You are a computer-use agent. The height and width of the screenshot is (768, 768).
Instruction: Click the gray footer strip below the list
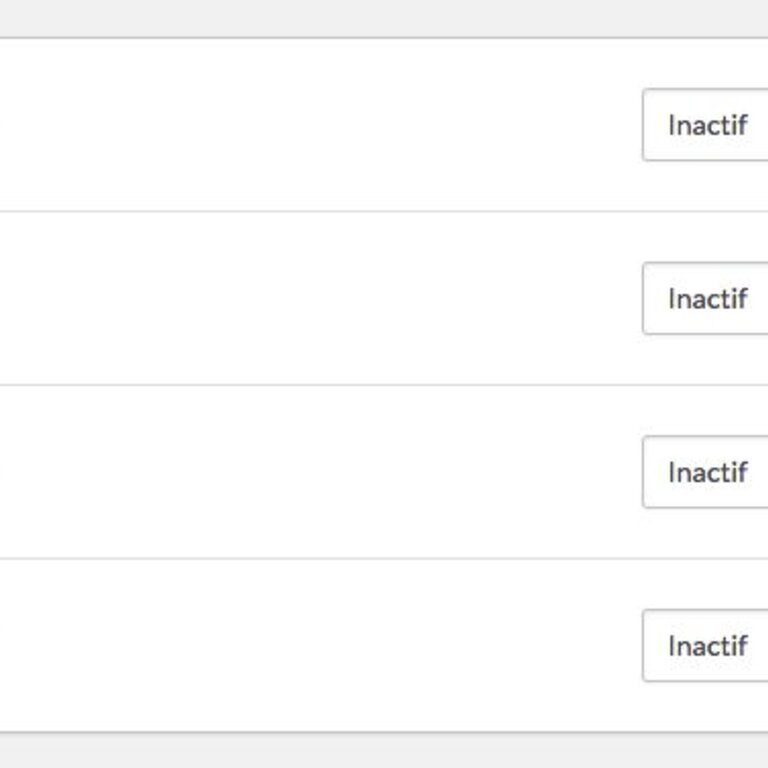(384, 751)
